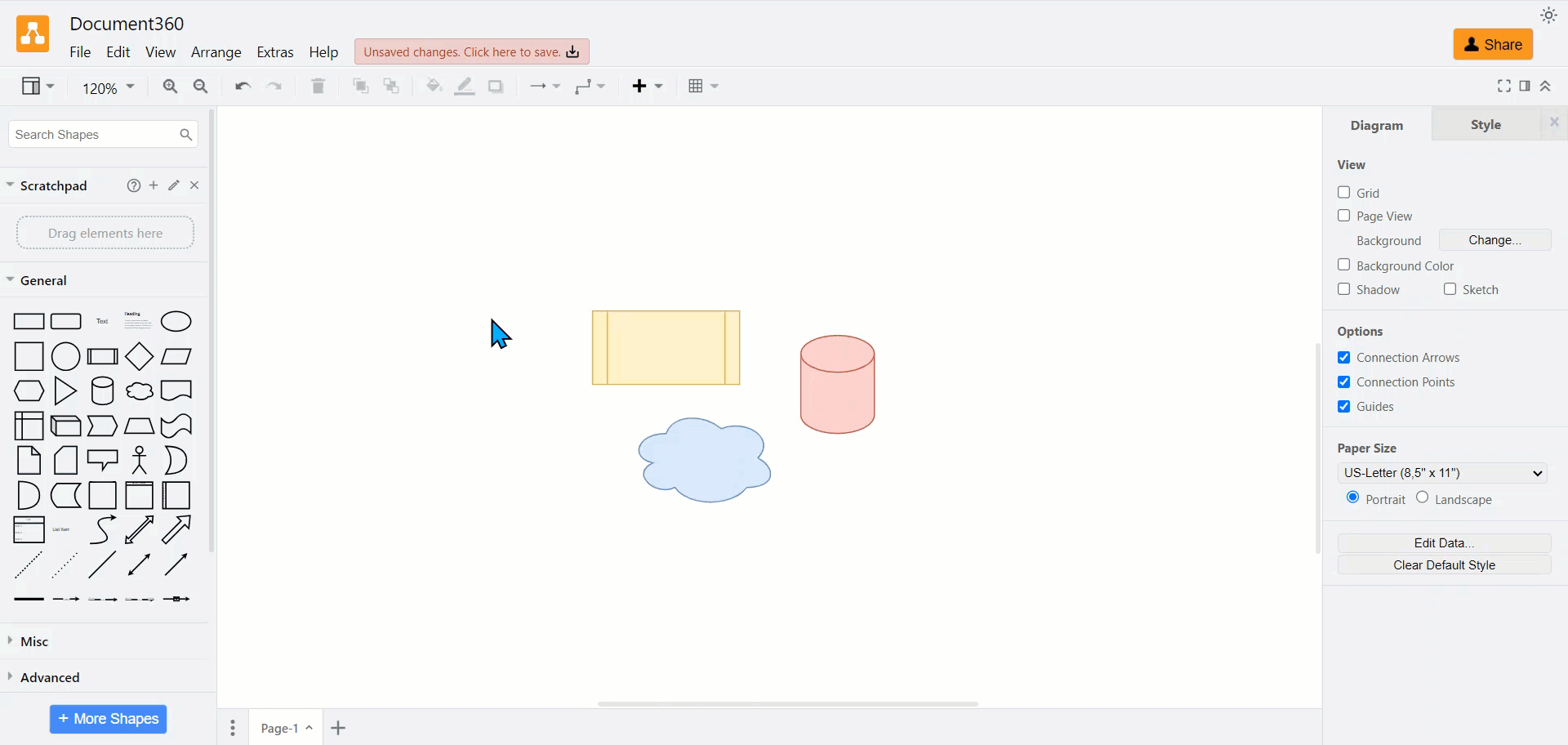1568x745 pixels.
Task: Select the cylinder shape in General palette
Action: (x=103, y=391)
